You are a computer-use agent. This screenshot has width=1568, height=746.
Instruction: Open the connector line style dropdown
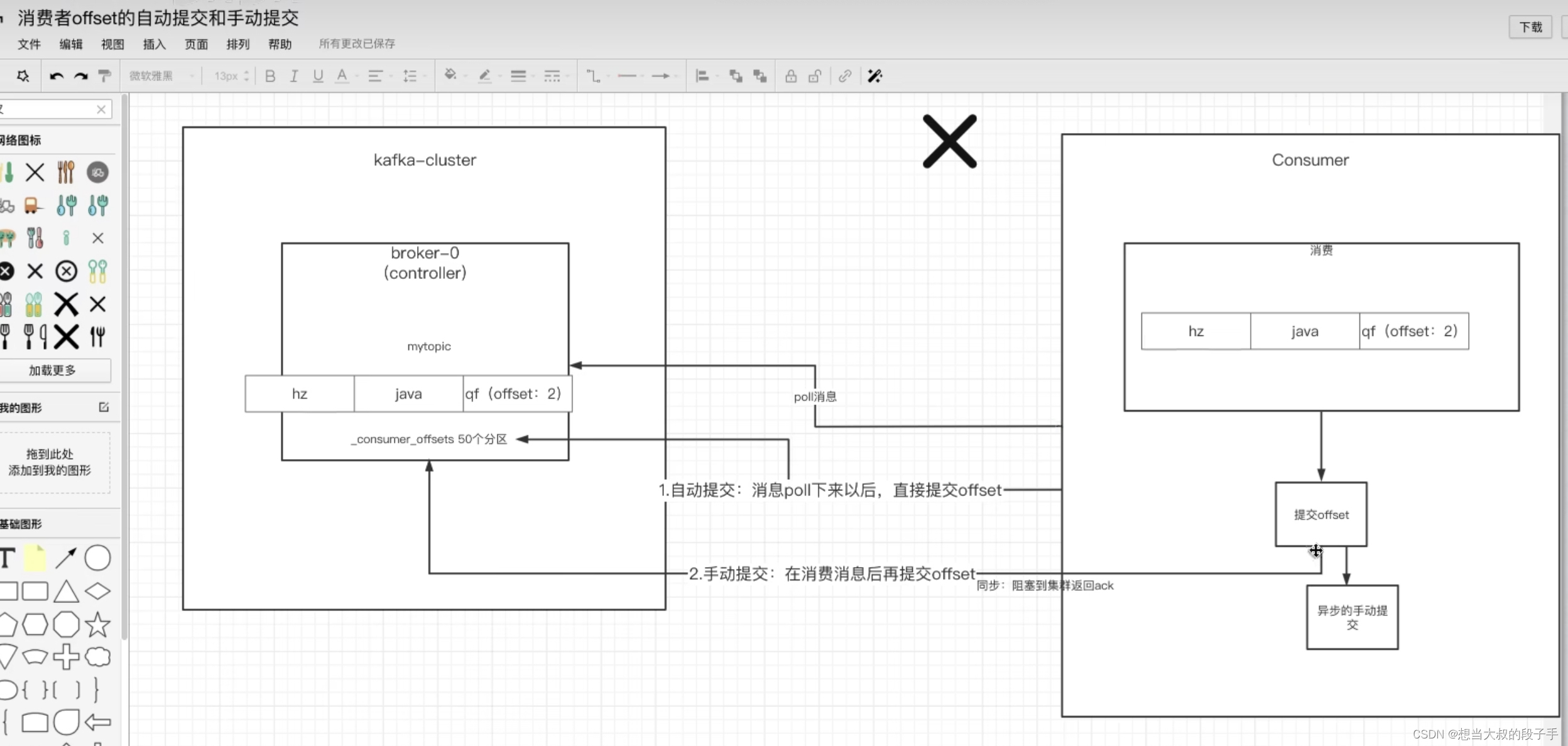pos(594,76)
